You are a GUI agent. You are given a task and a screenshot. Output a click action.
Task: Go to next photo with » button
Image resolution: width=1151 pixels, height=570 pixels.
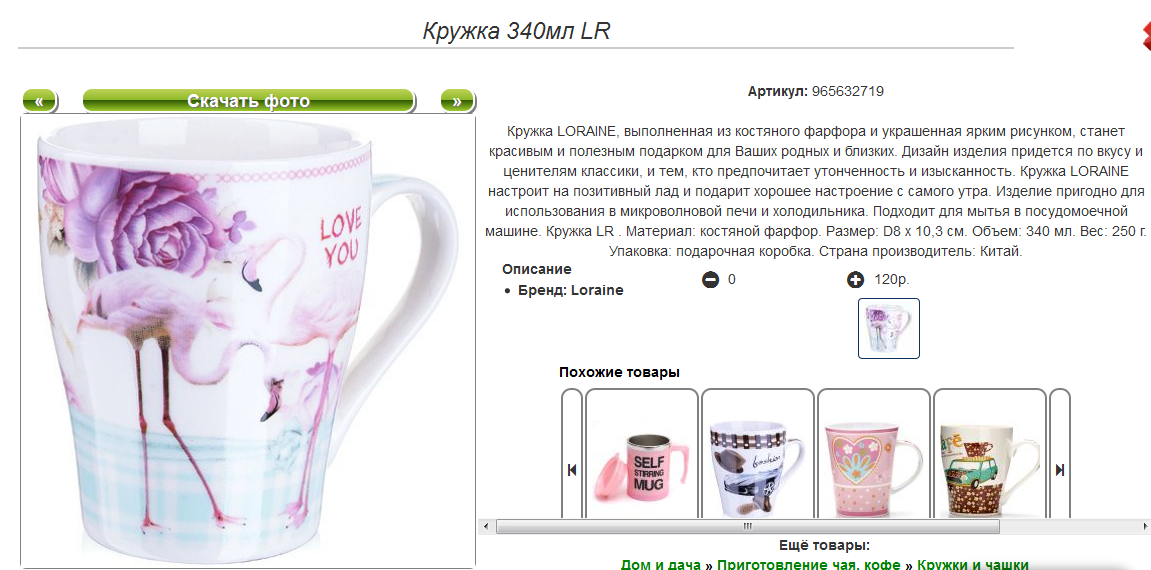pyautogui.click(x=457, y=101)
